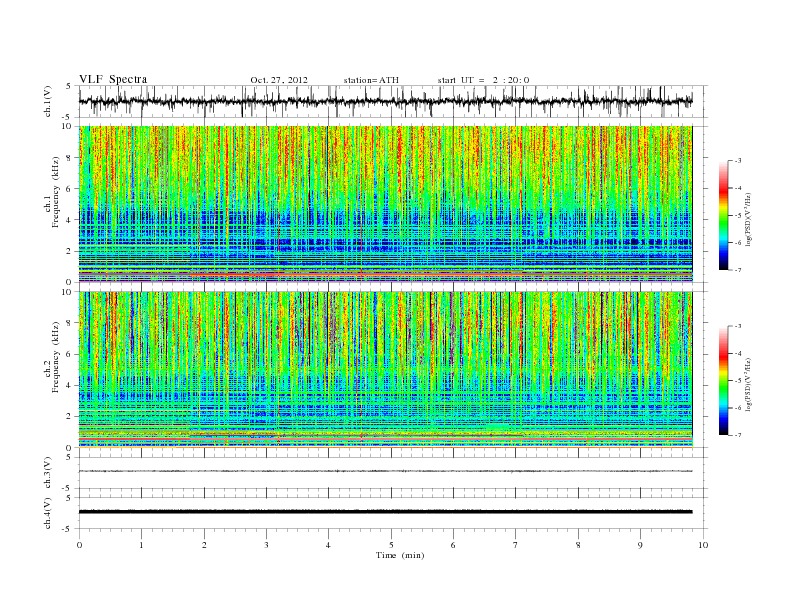Click the "9" minute tick label
The image size is (792, 612).
coord(640,545)
